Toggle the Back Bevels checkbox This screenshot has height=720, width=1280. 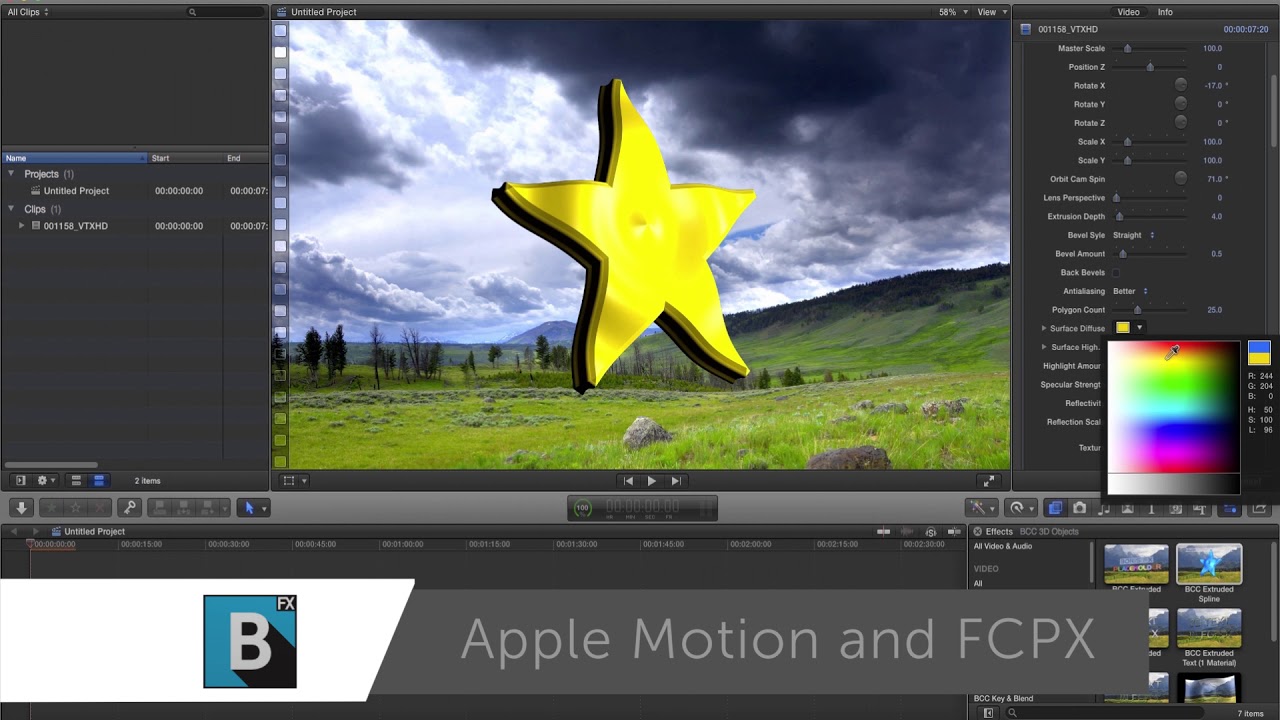pos(1116,273)
